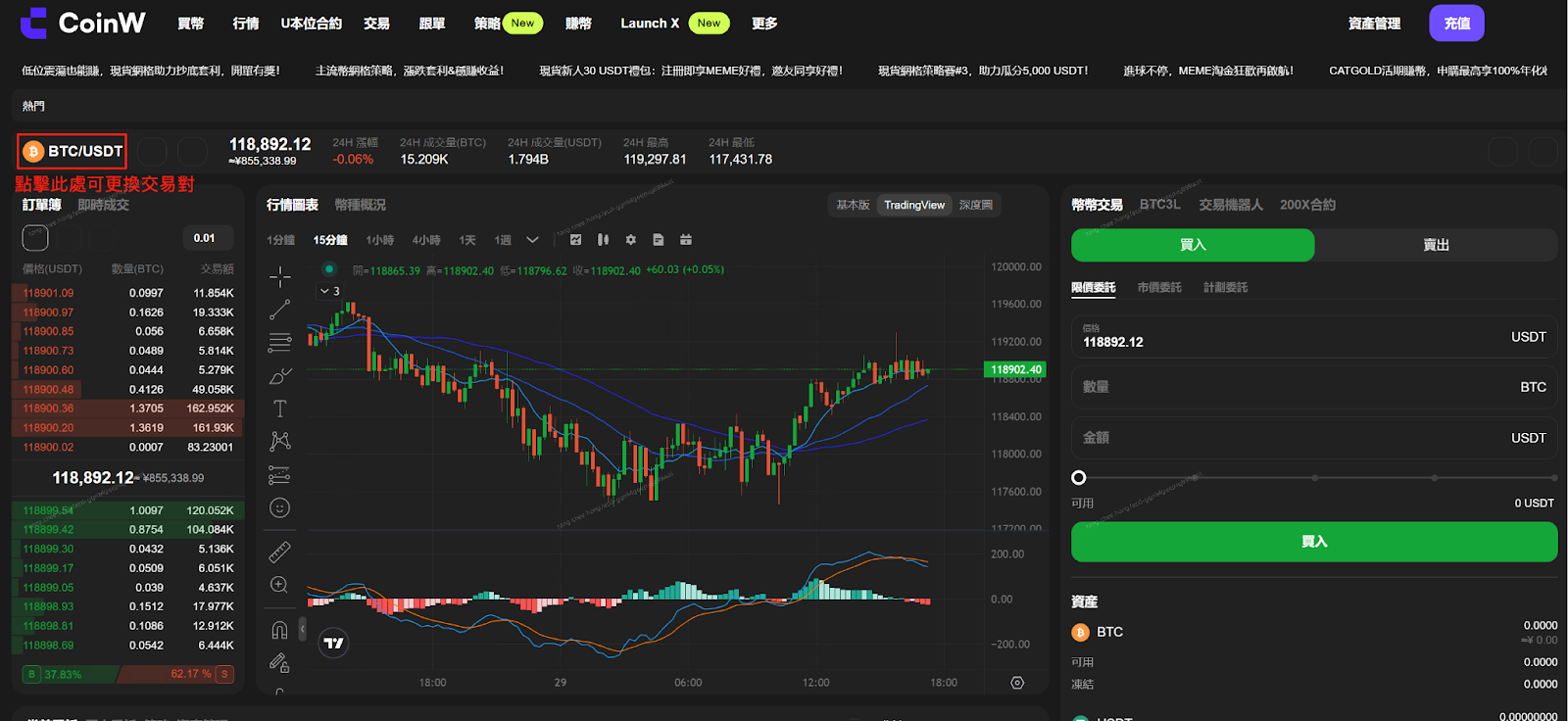
Task: Click the BTC coin icon in assets
Action: [x=1081, y=632]
